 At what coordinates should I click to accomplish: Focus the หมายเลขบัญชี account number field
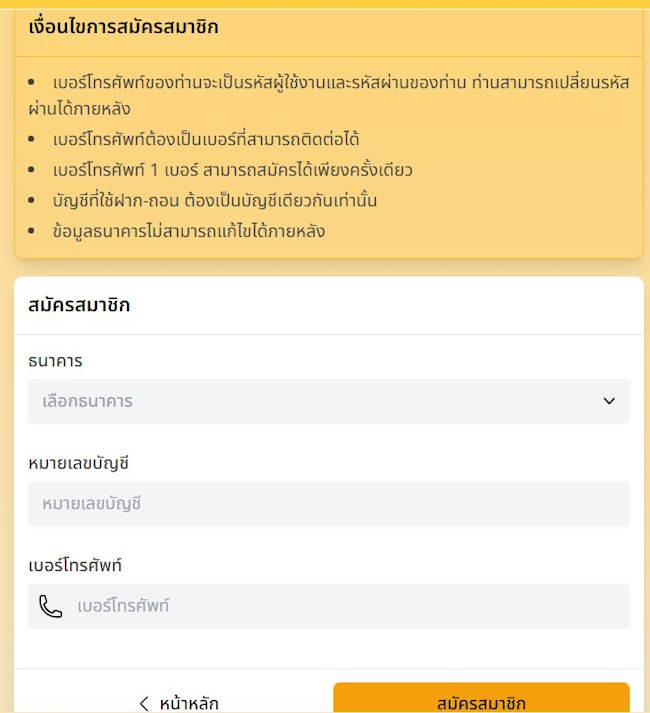(328, 504)
